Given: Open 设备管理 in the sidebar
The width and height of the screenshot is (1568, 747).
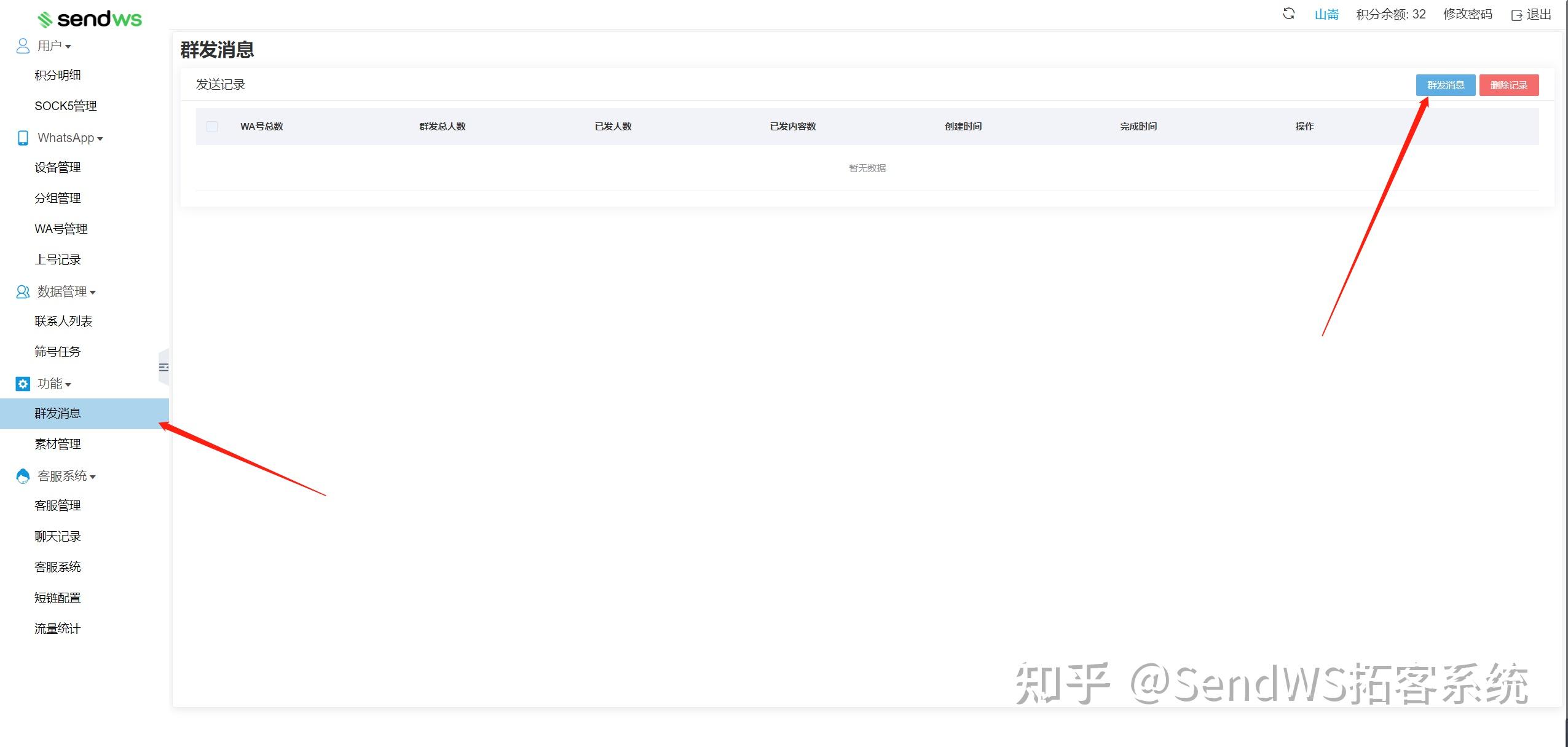Looking at the screenshot, I should (x=58, y=167).
